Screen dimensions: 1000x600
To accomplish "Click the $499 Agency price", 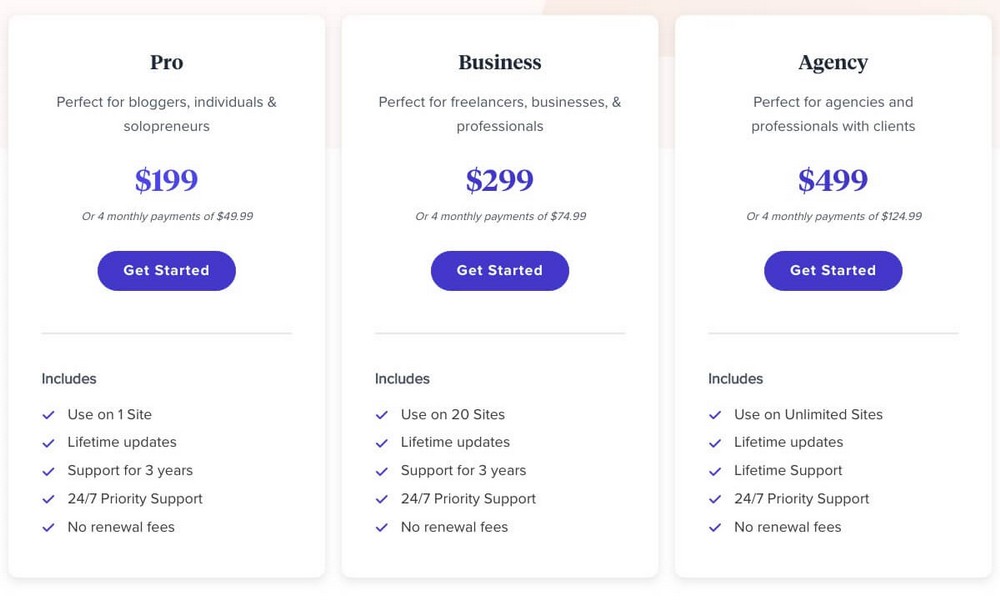I will tap(833, 180).
